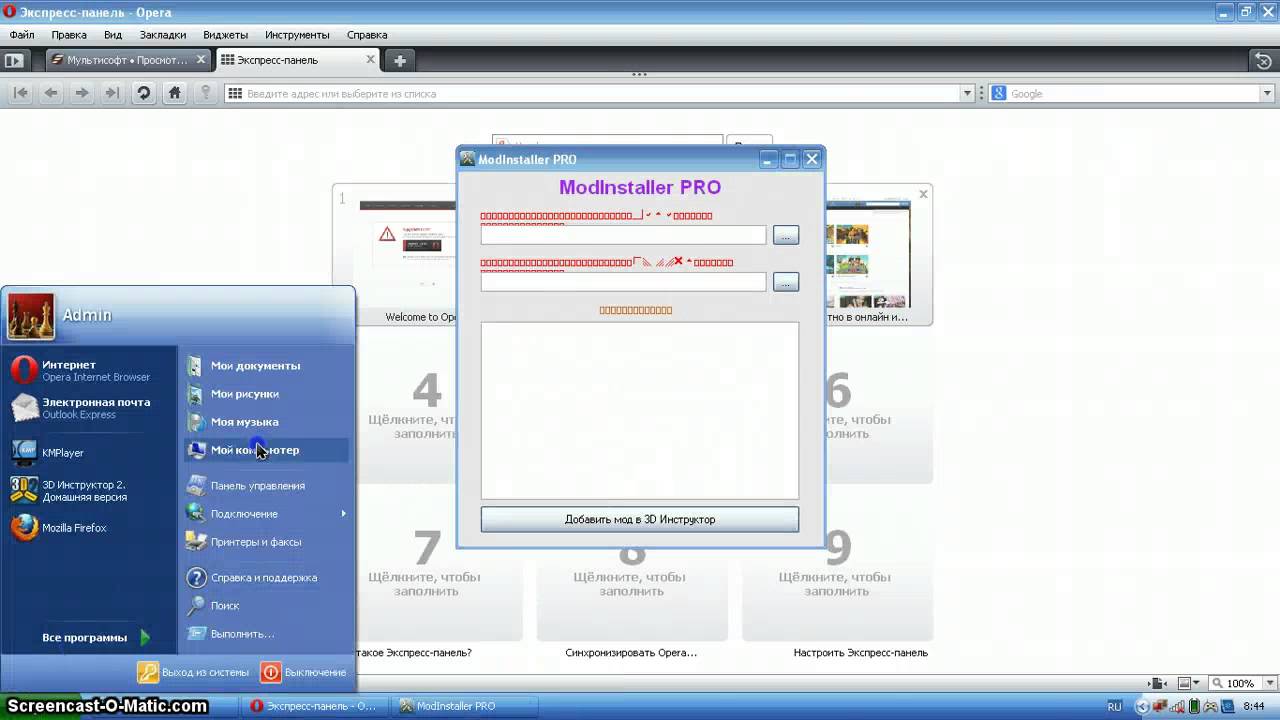Open the Настроить Экспресс-панель link
Image resolution: width=1280 pixels, height=720 pixels.
(861, 653)
